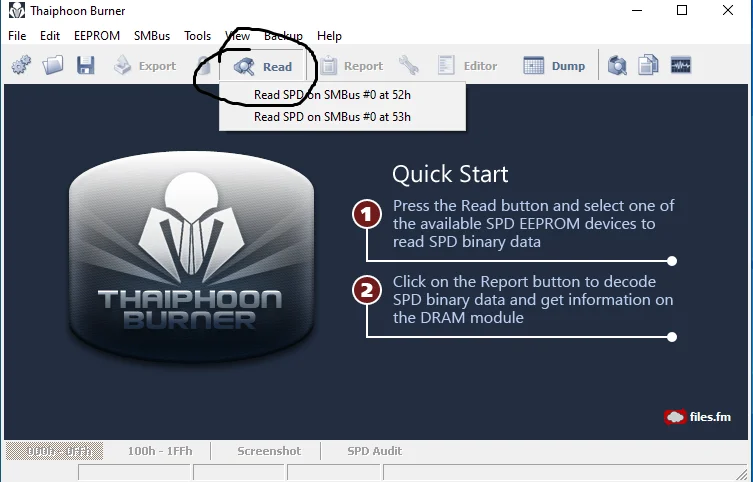
Task: Close the Thaiphoon Burner window
Action: click(728, 10)
